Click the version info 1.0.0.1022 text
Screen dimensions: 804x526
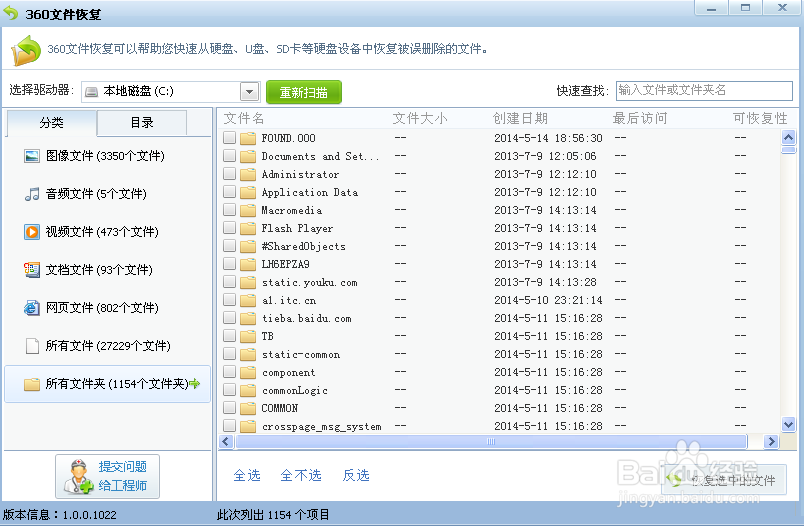pyautogui.click(x=59, y=515)
